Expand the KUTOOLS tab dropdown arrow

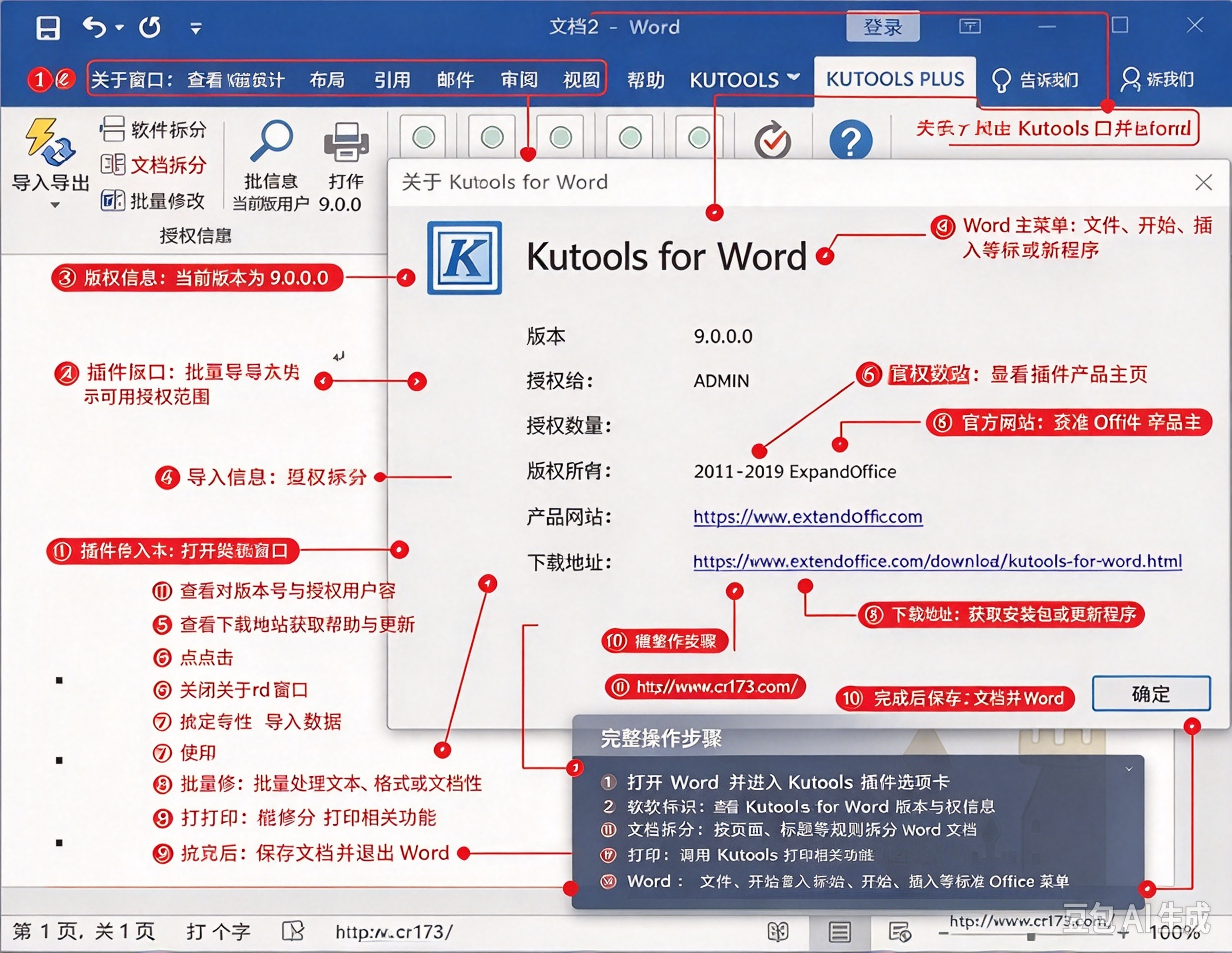[793, 77]
